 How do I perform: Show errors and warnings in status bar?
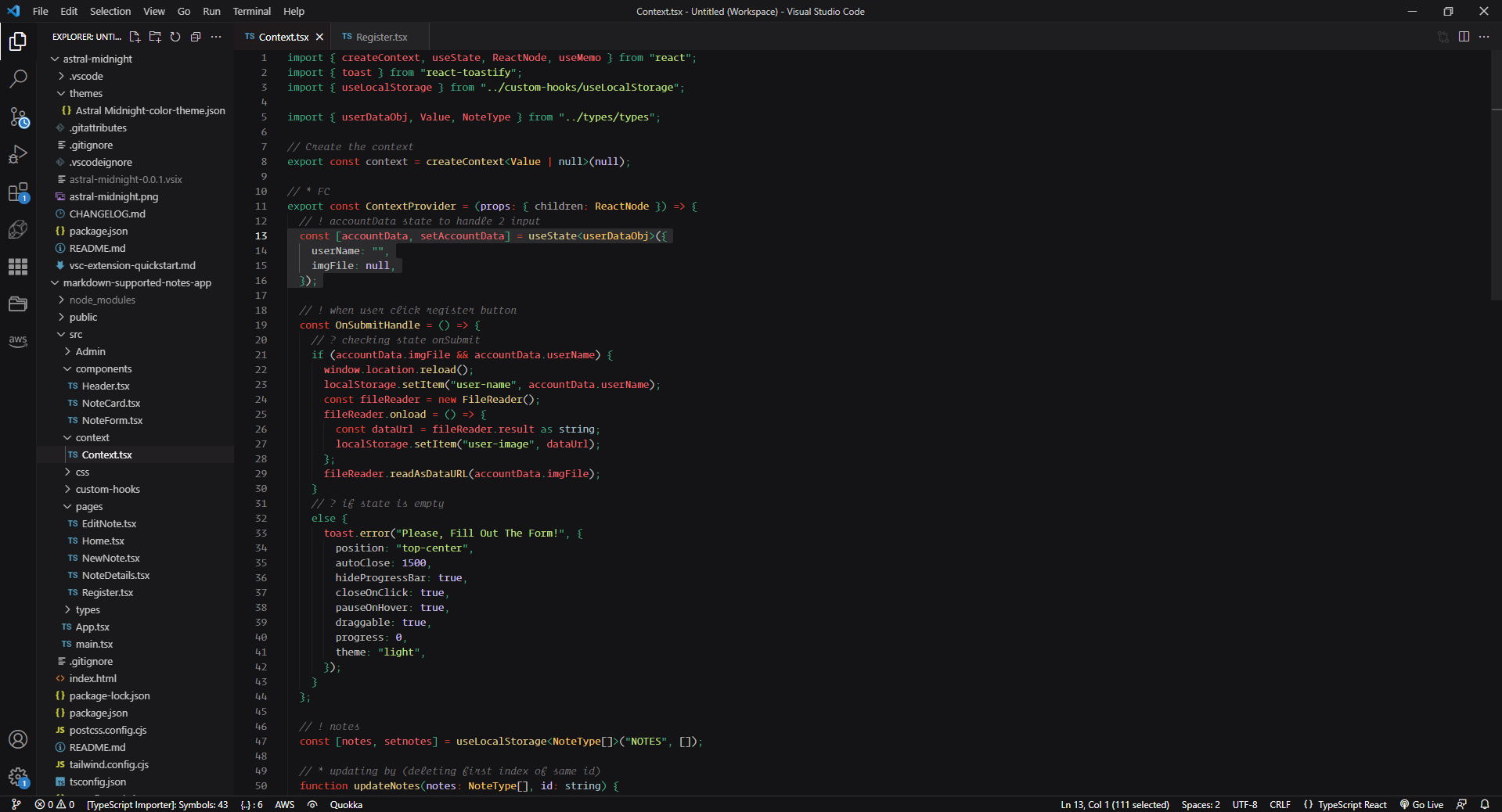(55, 804)
